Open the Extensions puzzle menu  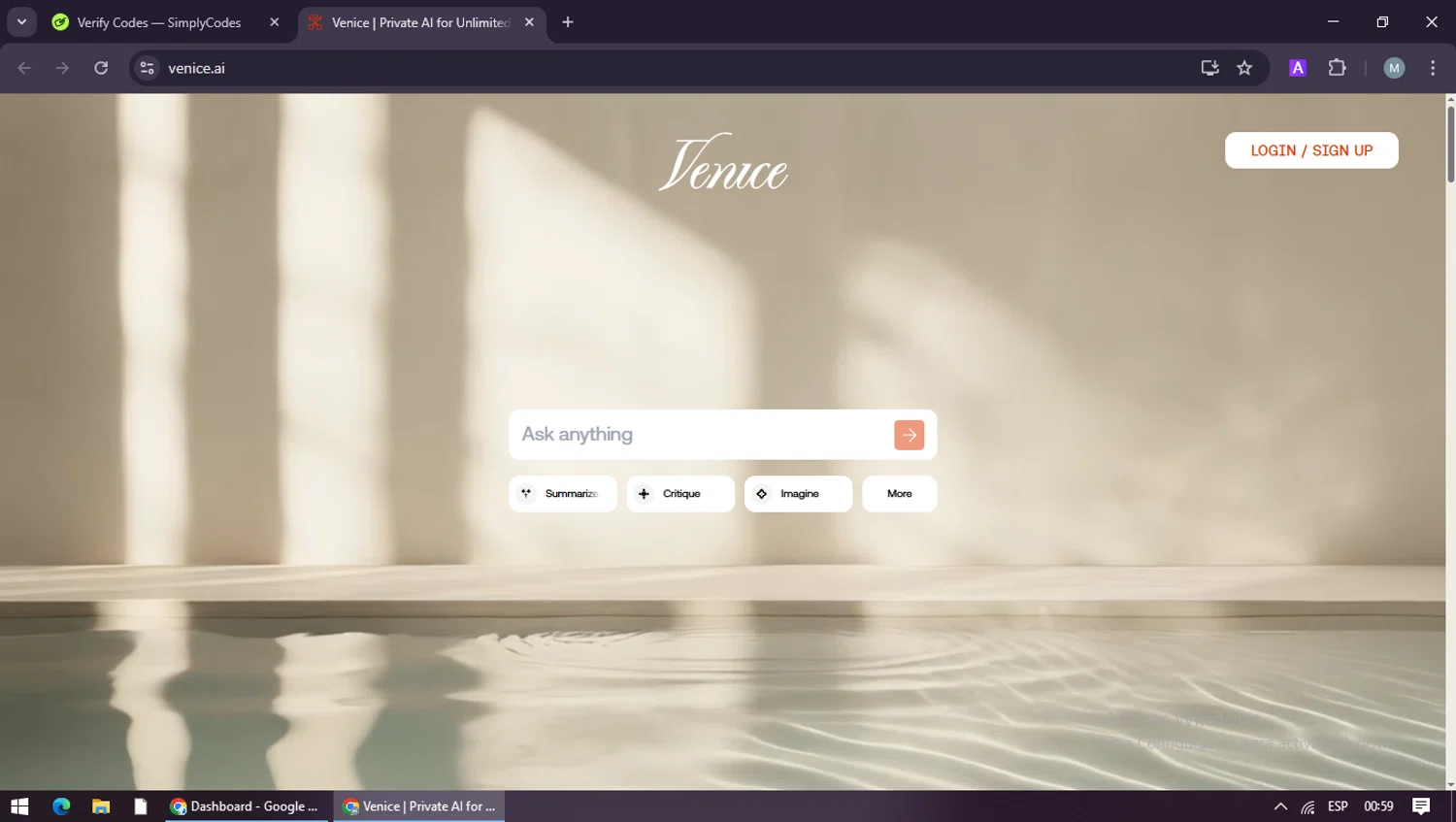click(x=1337, y=68)
